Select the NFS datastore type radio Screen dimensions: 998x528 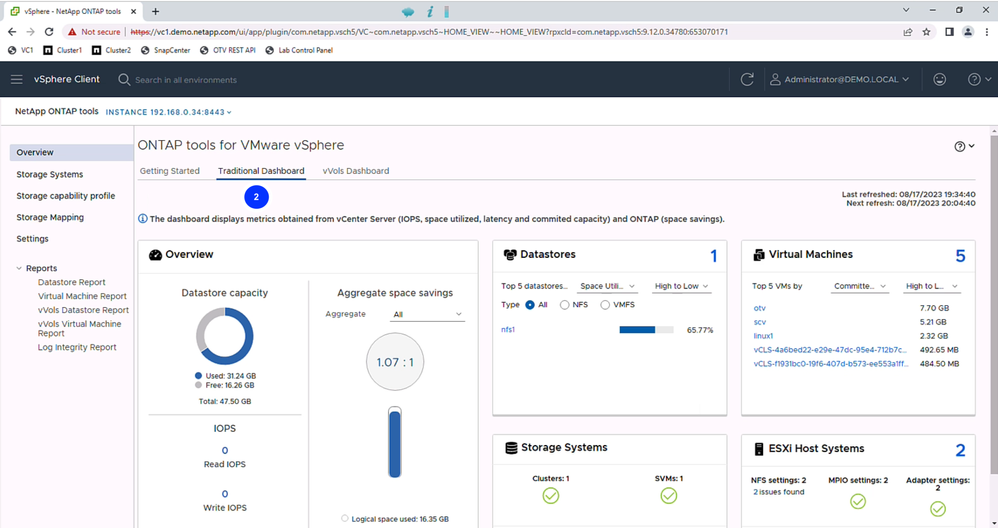565,304
